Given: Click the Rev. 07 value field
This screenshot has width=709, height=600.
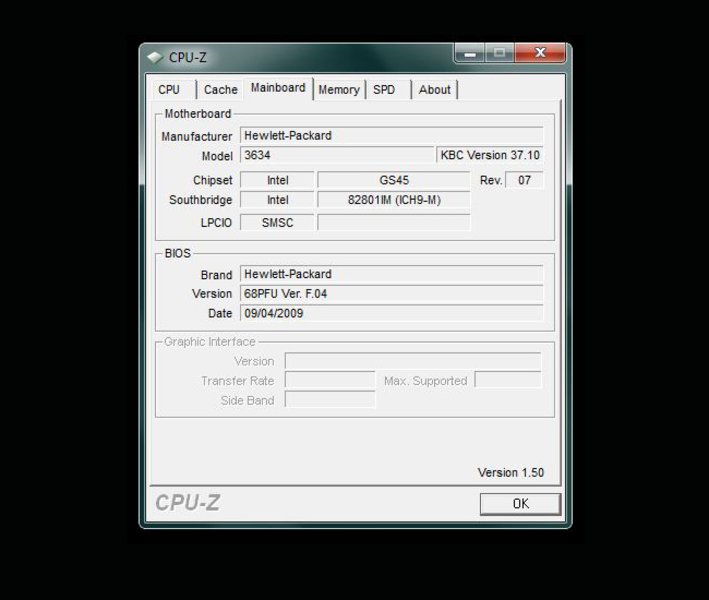Looking at the screenshot, I should [x=524, y=180].
